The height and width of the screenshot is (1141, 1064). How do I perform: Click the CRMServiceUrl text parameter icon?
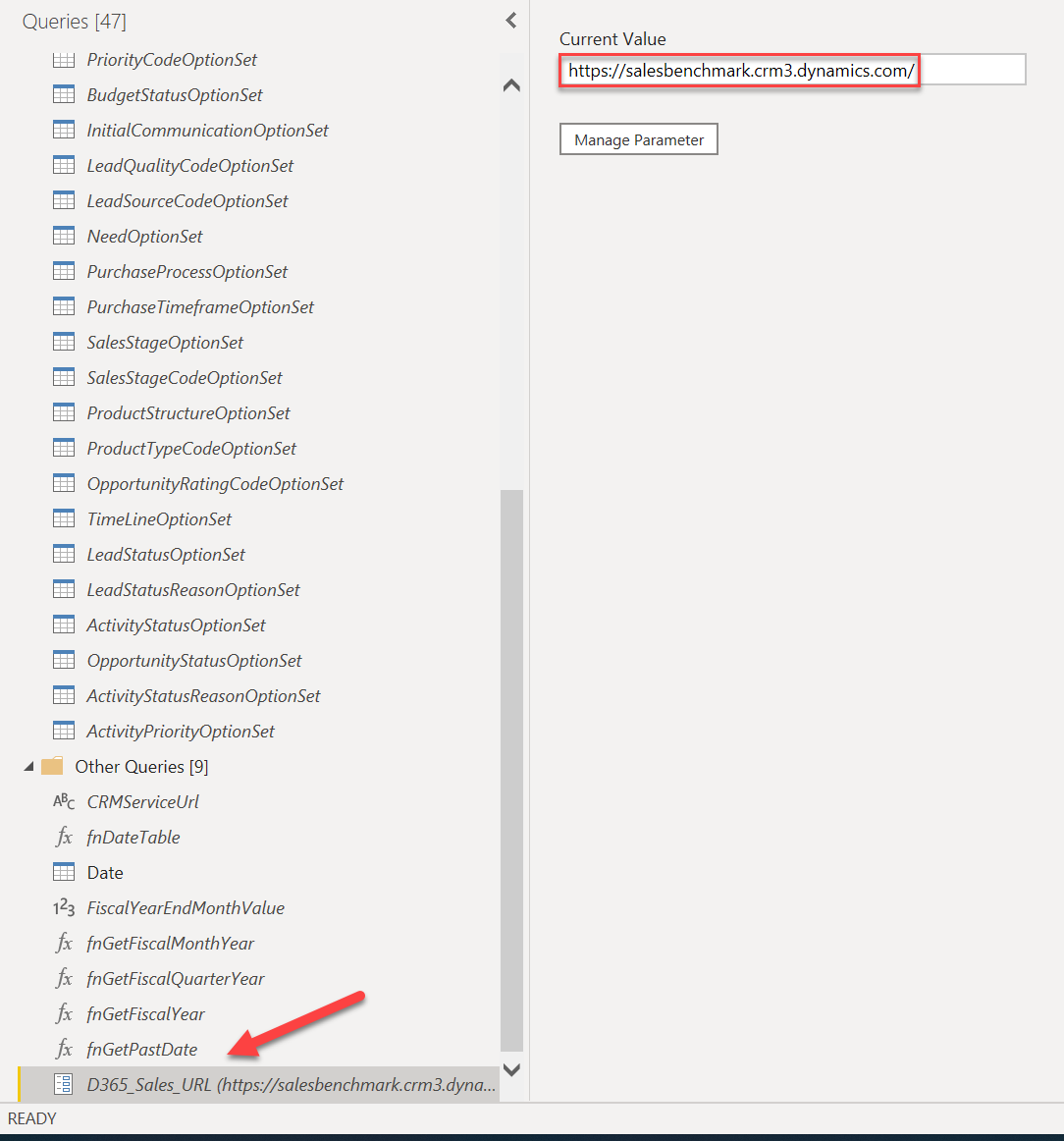[x=63, y=802]
